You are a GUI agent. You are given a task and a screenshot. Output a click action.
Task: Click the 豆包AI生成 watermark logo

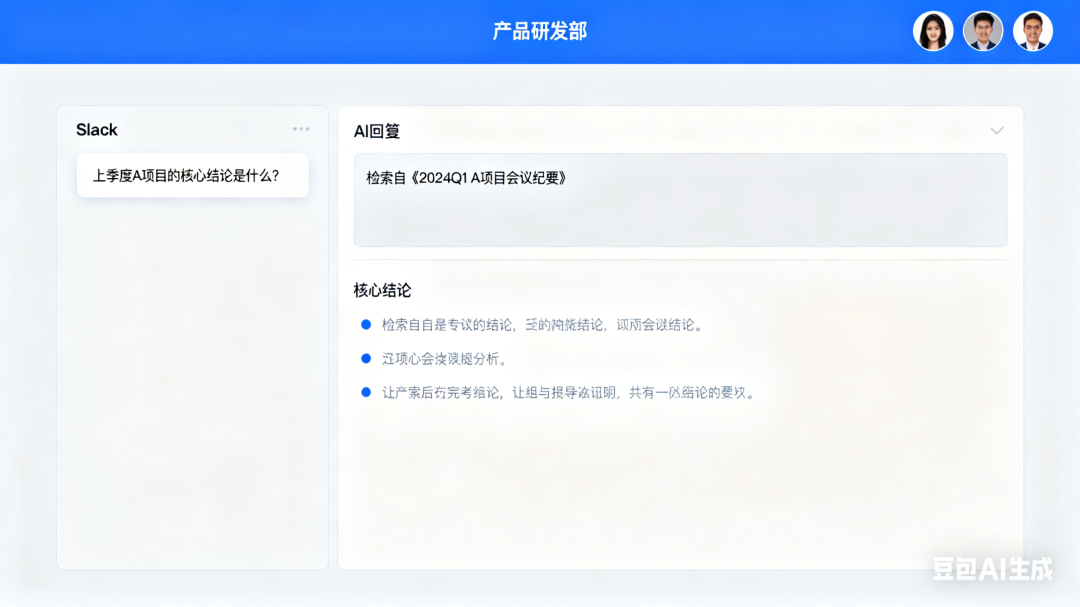tap(990, 567)
